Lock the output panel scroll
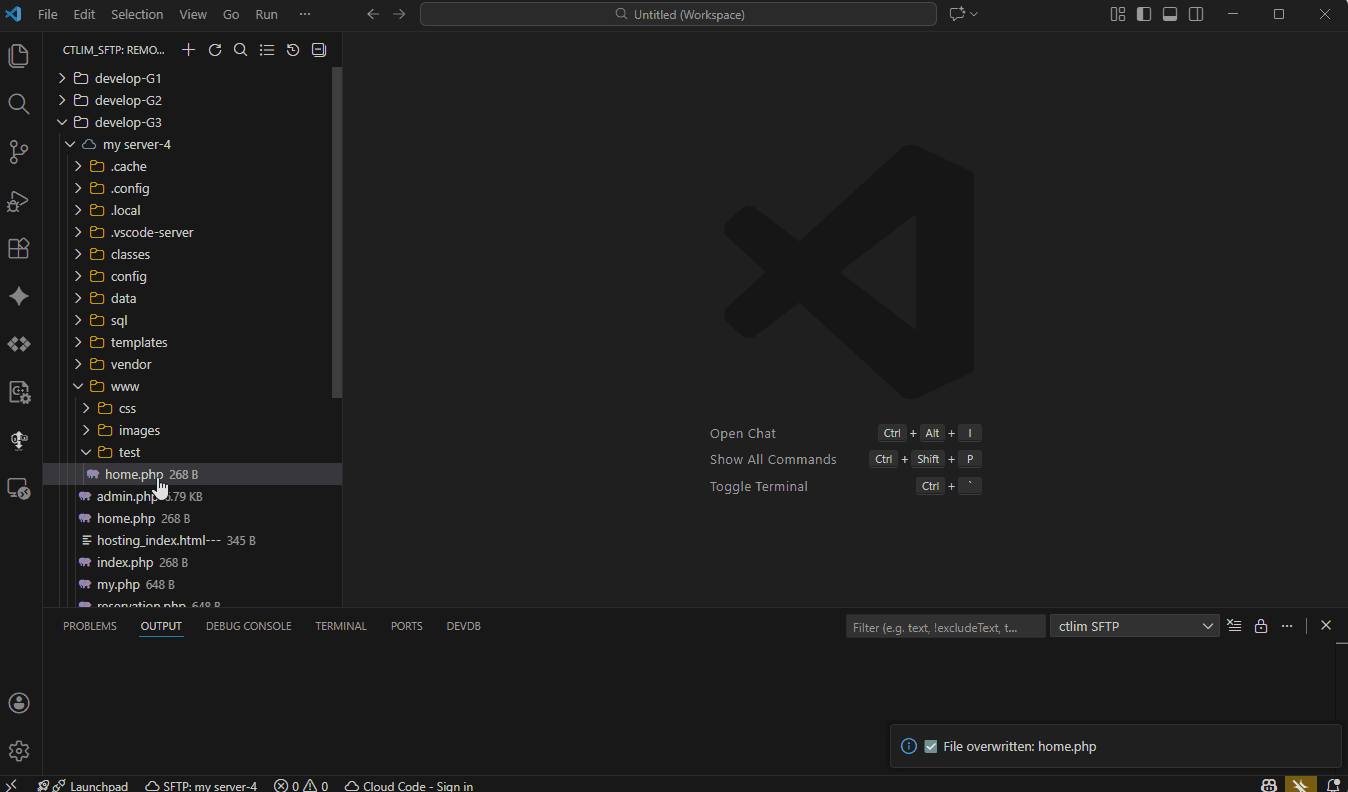1348x792 pixels. point(1260,625)
